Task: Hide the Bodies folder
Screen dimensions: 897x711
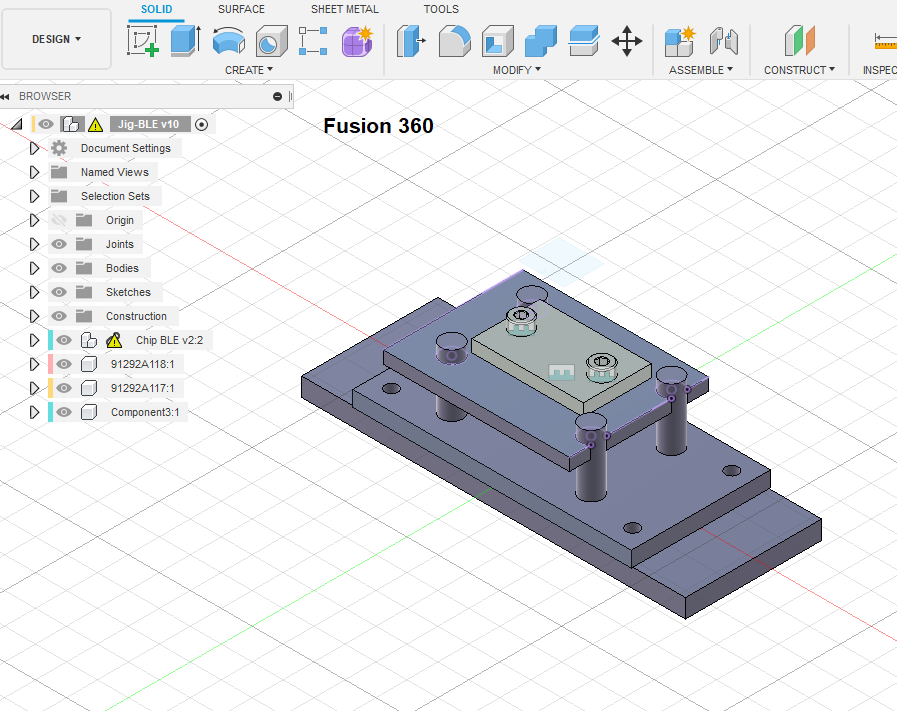Action: (59, 268)
